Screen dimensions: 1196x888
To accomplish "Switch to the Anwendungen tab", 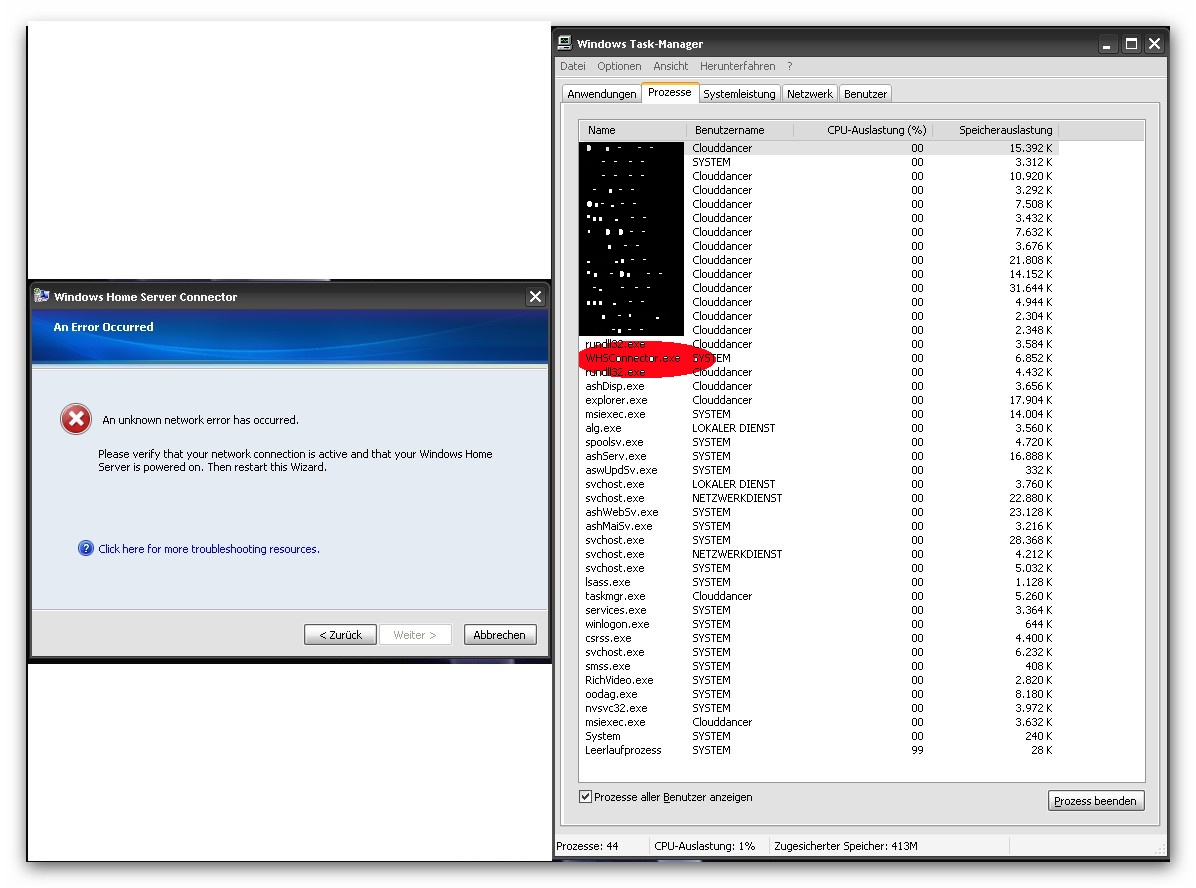I will pos(601,94).
